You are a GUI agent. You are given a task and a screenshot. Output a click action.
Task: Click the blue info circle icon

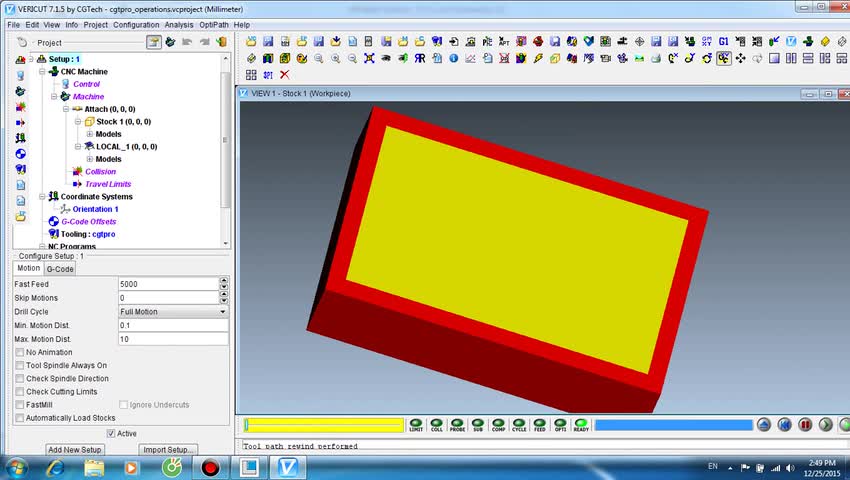pyautogui.click(x=454, y=58)
